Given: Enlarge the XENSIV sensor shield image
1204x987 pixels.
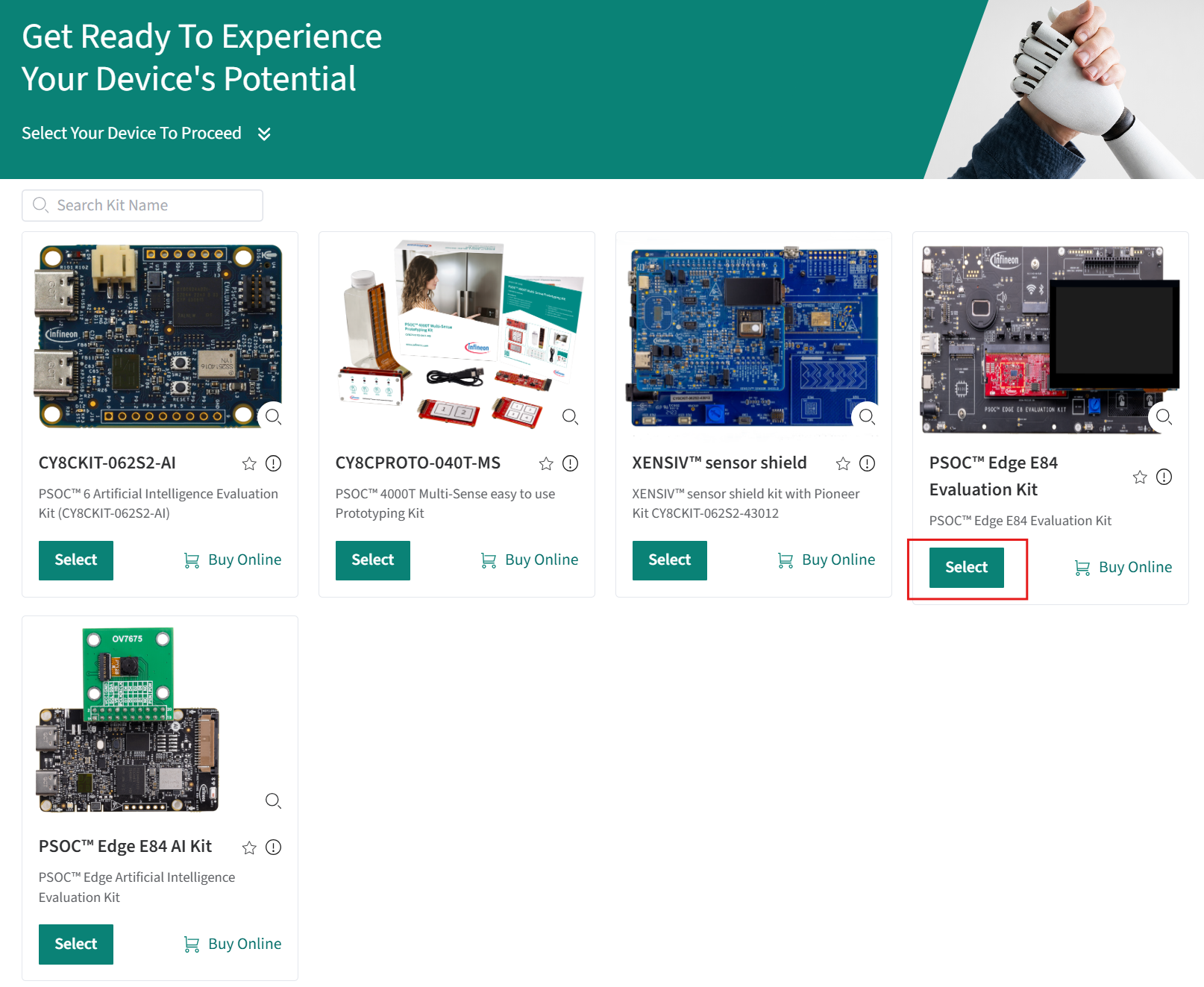Looking at the screenshot, I should 867,416.
